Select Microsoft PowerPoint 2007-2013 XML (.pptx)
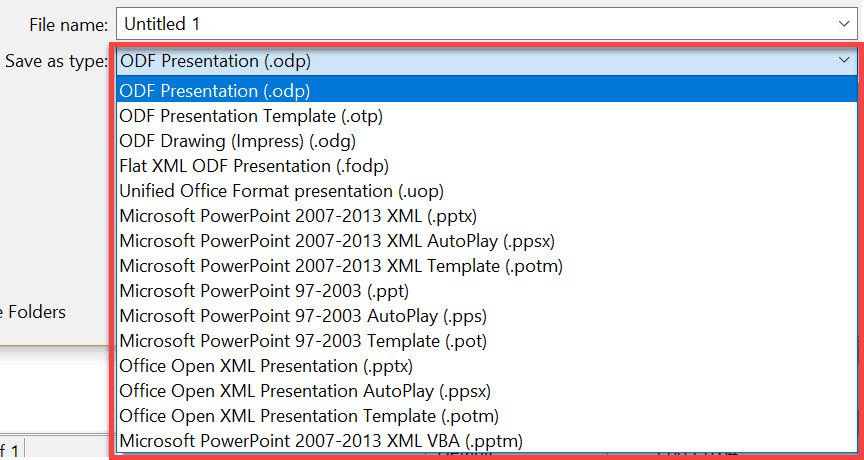864x460 pixels. pos(487,216)
